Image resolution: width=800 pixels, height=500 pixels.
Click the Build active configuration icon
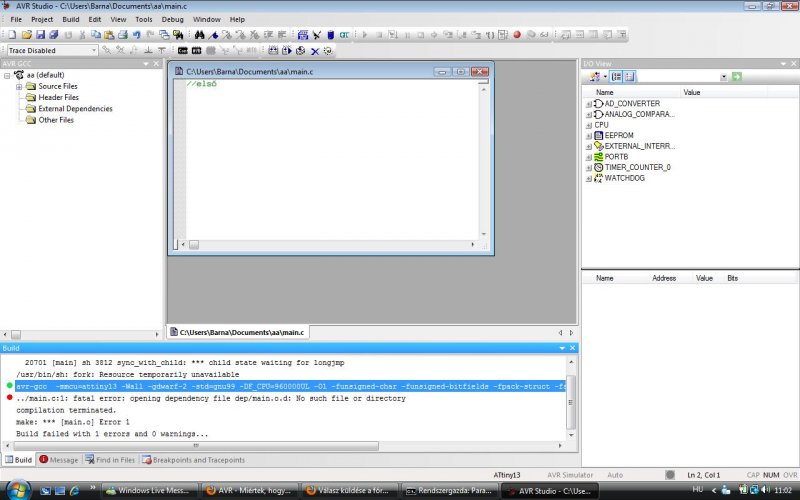(273, 51)
